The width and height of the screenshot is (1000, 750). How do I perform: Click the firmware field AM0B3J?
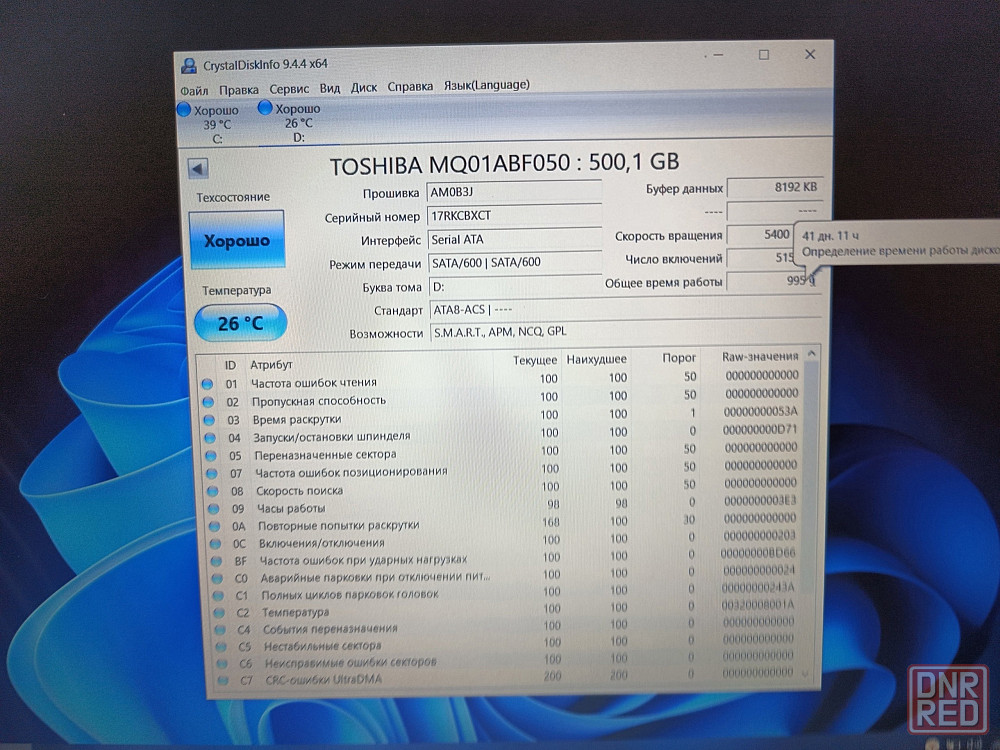[x=513, y=192]
